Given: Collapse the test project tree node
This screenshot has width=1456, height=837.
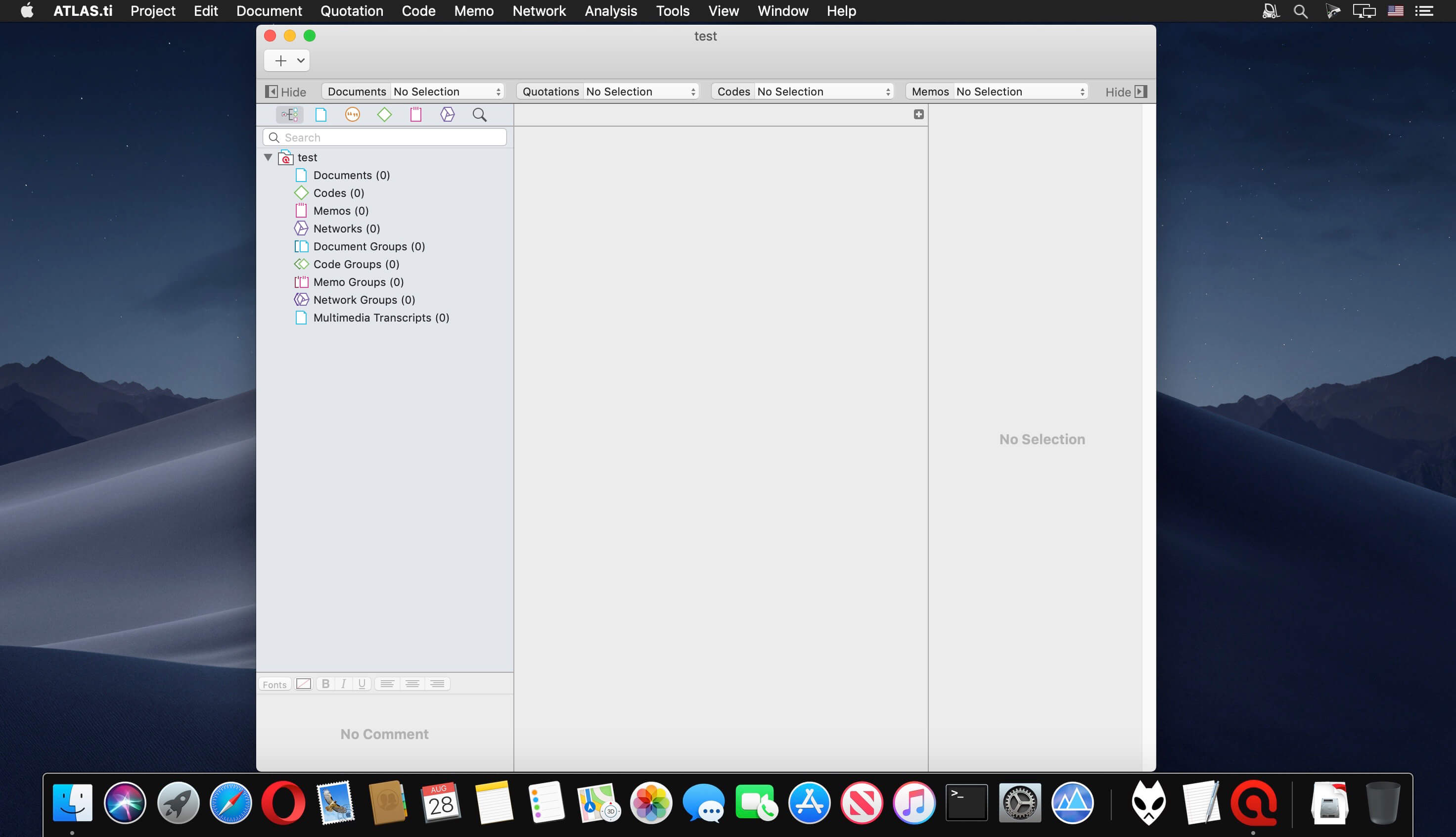Looking at the screenshot, I should pos(268,157).
